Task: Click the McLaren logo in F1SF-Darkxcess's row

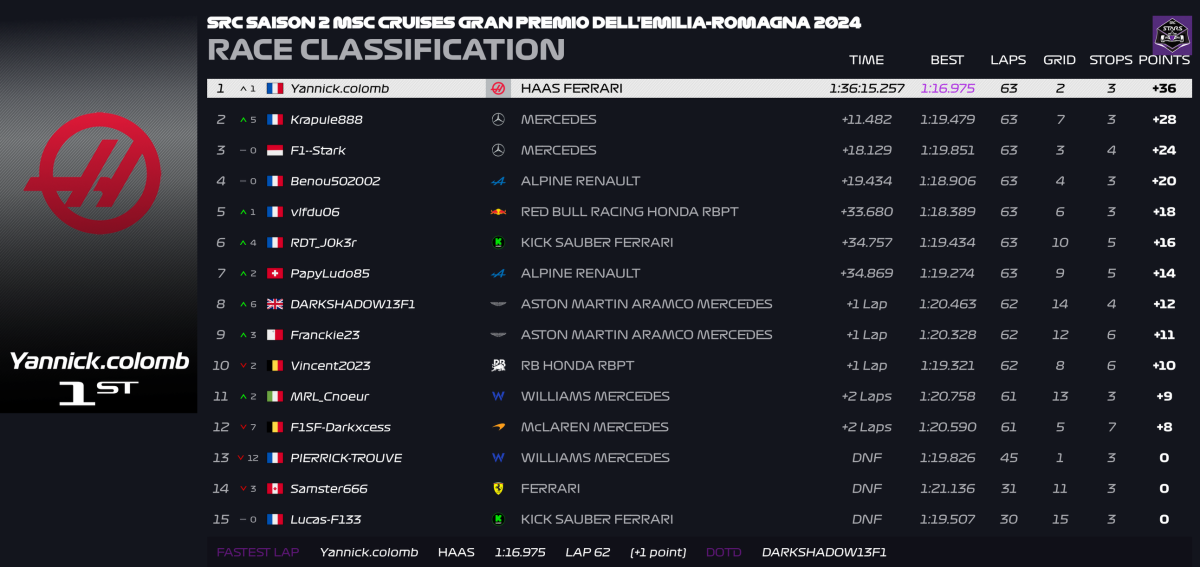Action: point(498,427)
